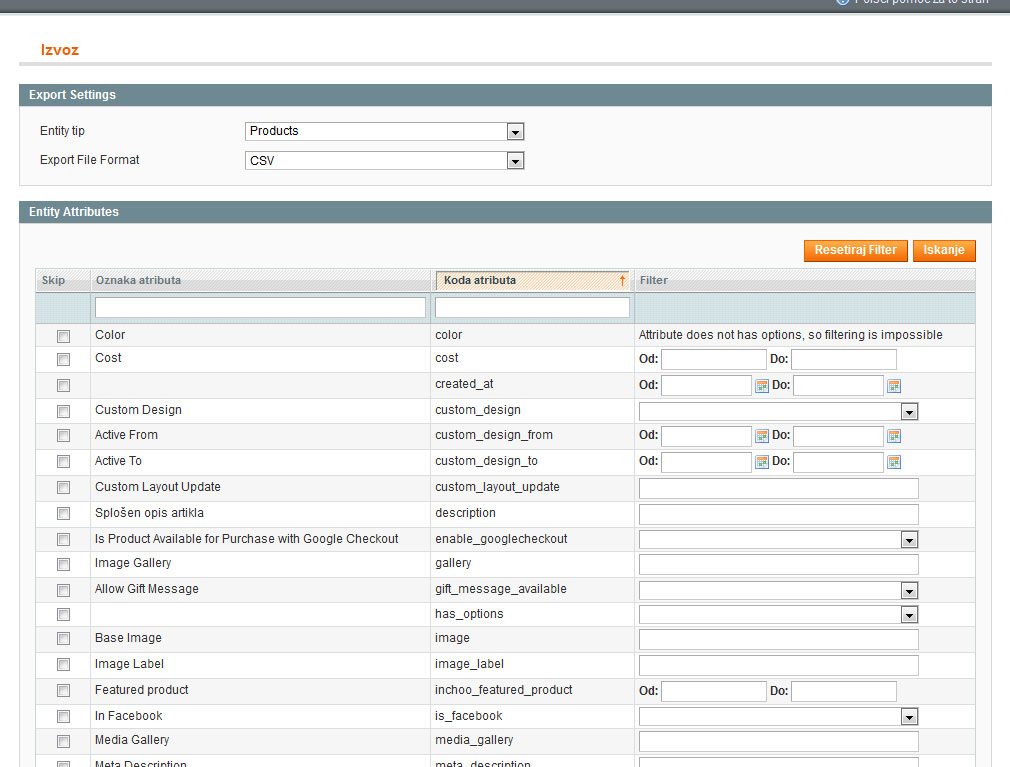Viewport: 1010px width, 767px height.
Task: Click image filter text field
Action: pyautogui.click(x=779, y=639)
